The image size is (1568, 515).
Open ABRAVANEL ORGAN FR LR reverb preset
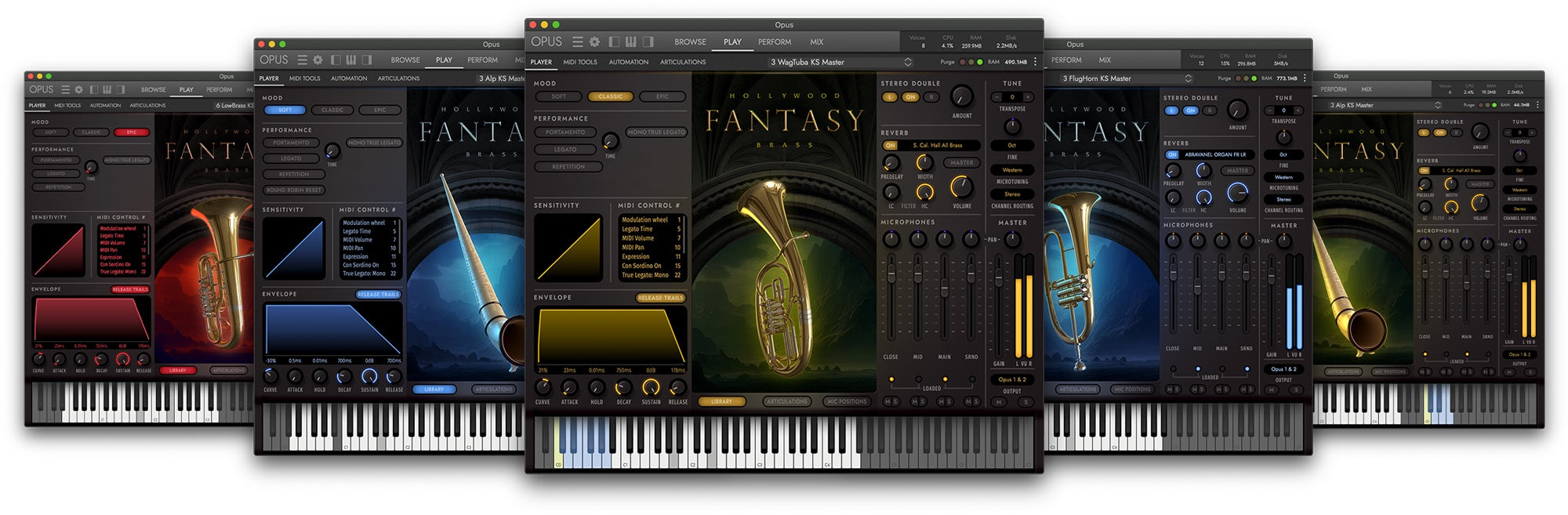point(1215,154)
